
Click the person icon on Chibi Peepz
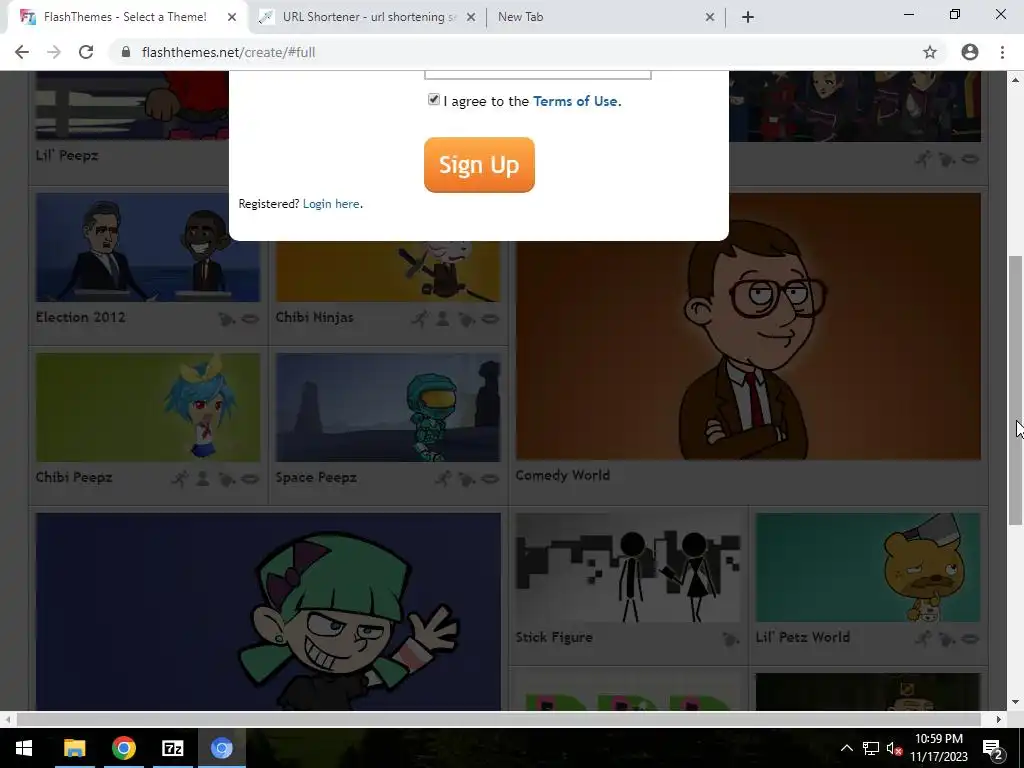point(203,479)
